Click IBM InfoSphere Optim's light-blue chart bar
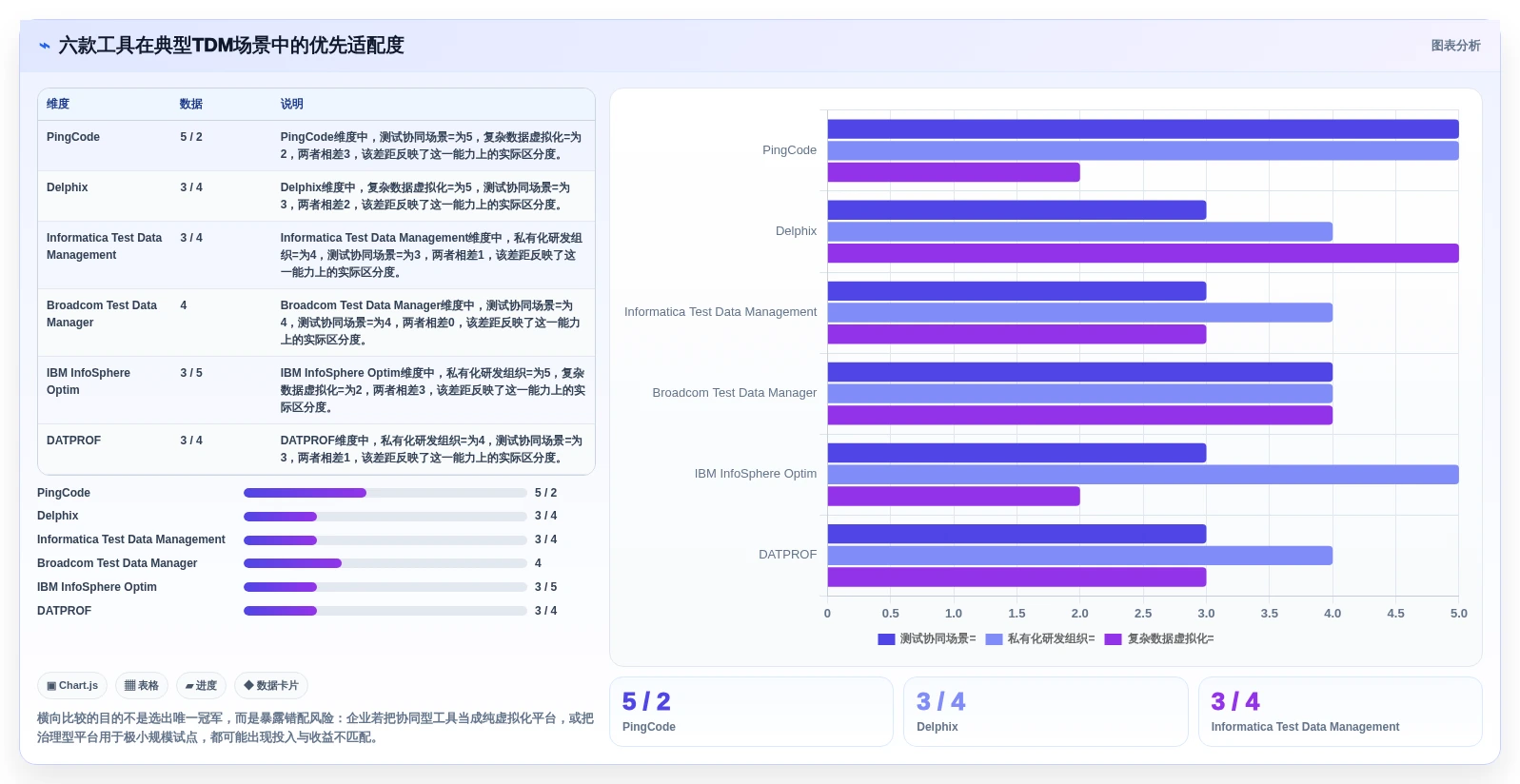The width and height of the screenshot is (1520, 784). point(1143,474)
